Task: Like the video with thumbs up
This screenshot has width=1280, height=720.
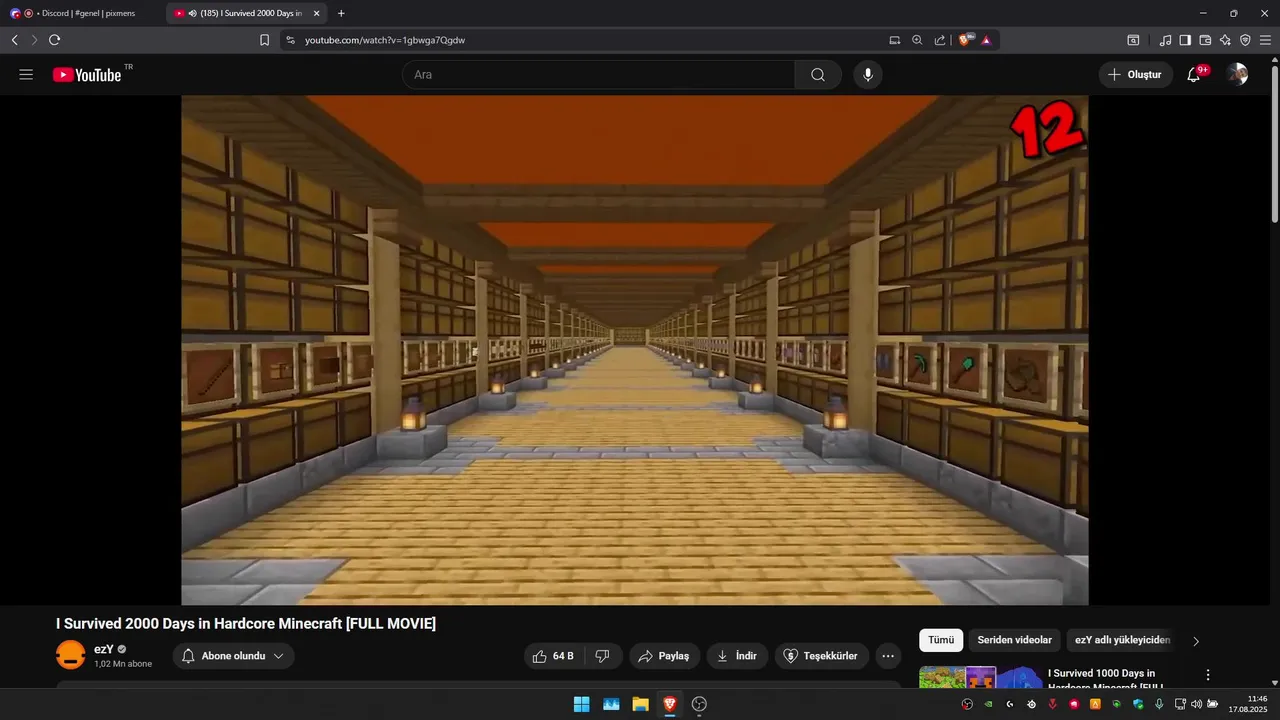Action: (553, 656)
